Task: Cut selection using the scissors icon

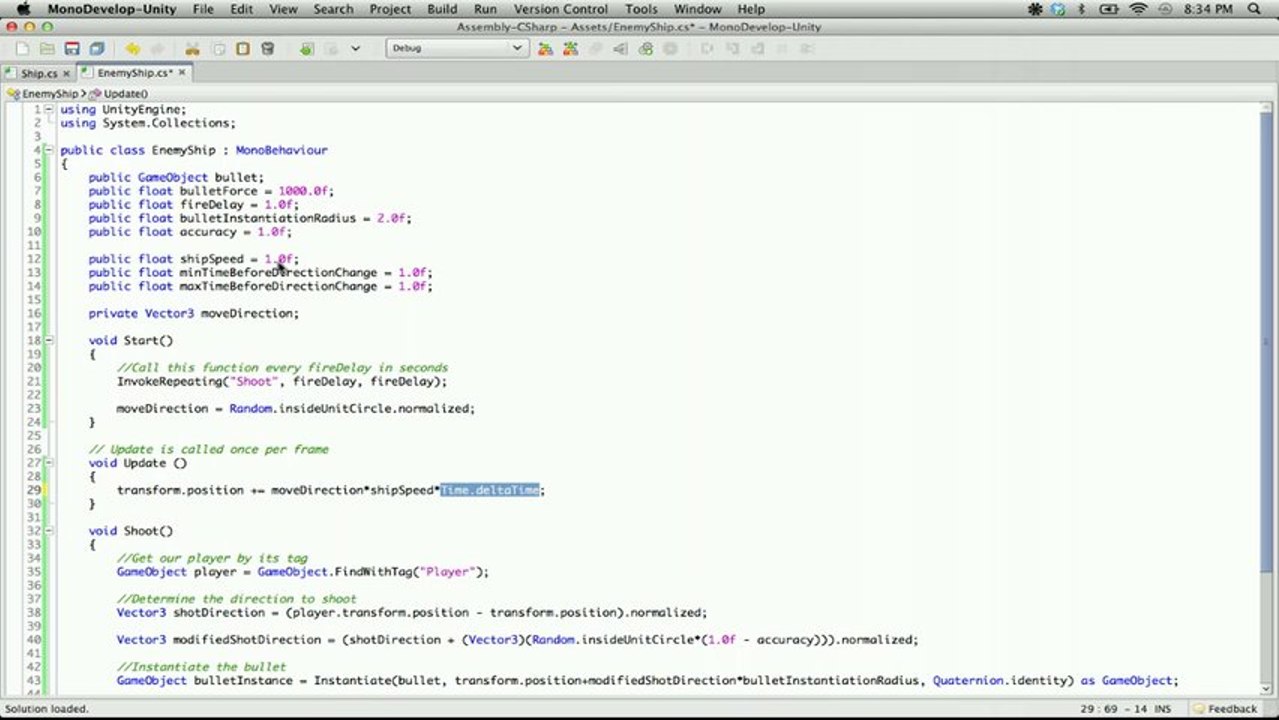Action: pos(192,48)
